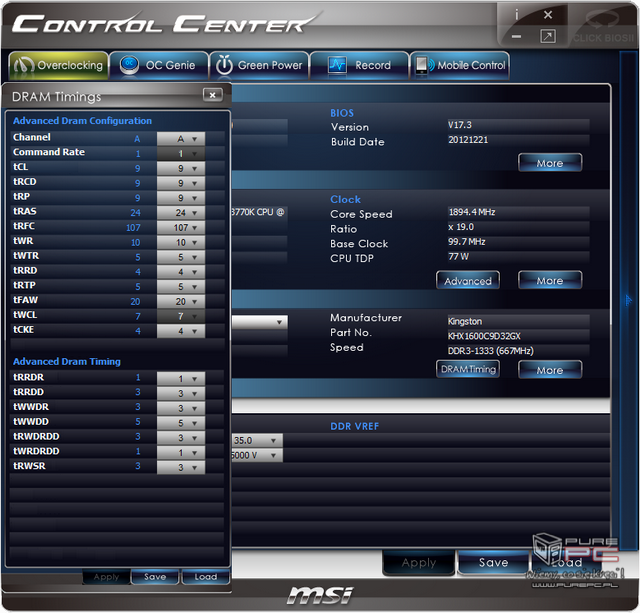Click the Advanced Dram Timing heading
This screenshot has width=640, height=613.
(x=67, y=362)
